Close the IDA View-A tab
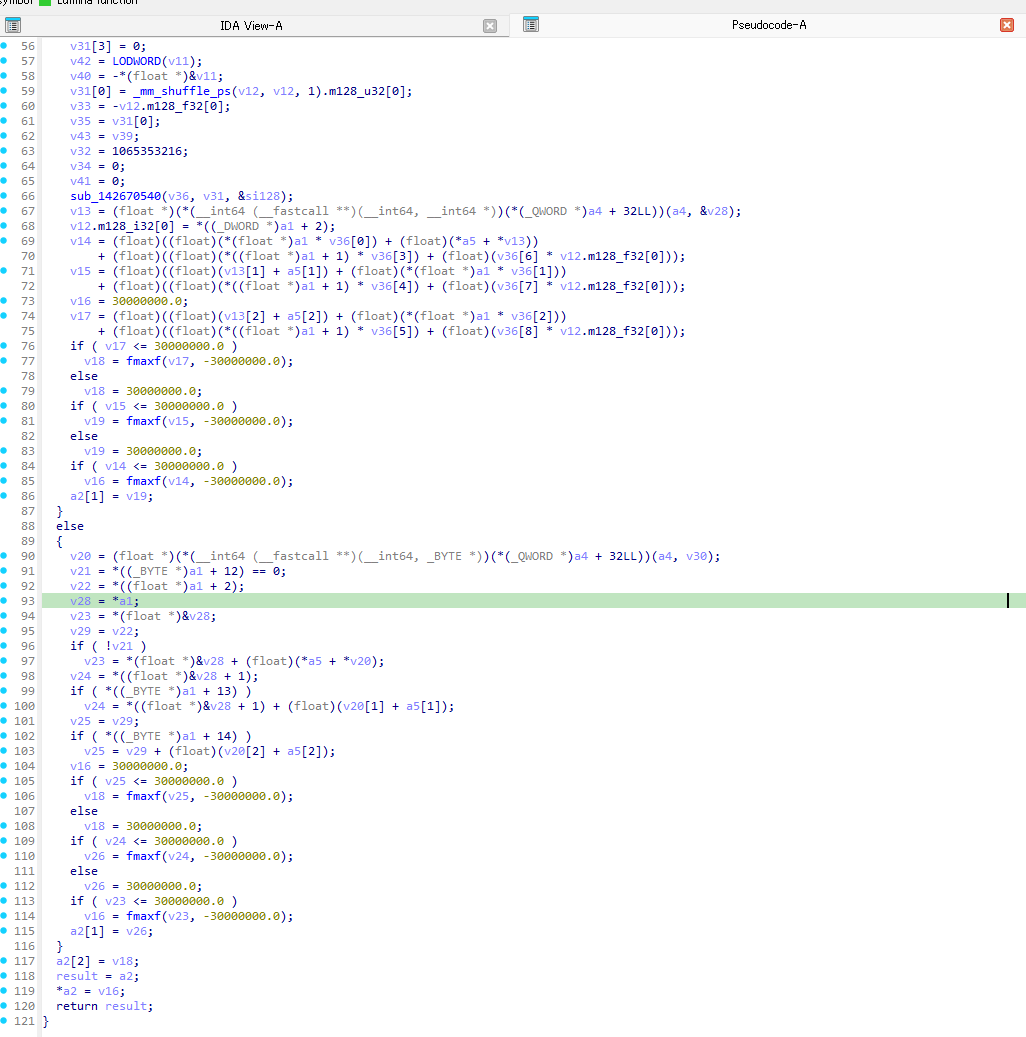This screenshot has height=1037, width=1026. click(x=490, y=26)
